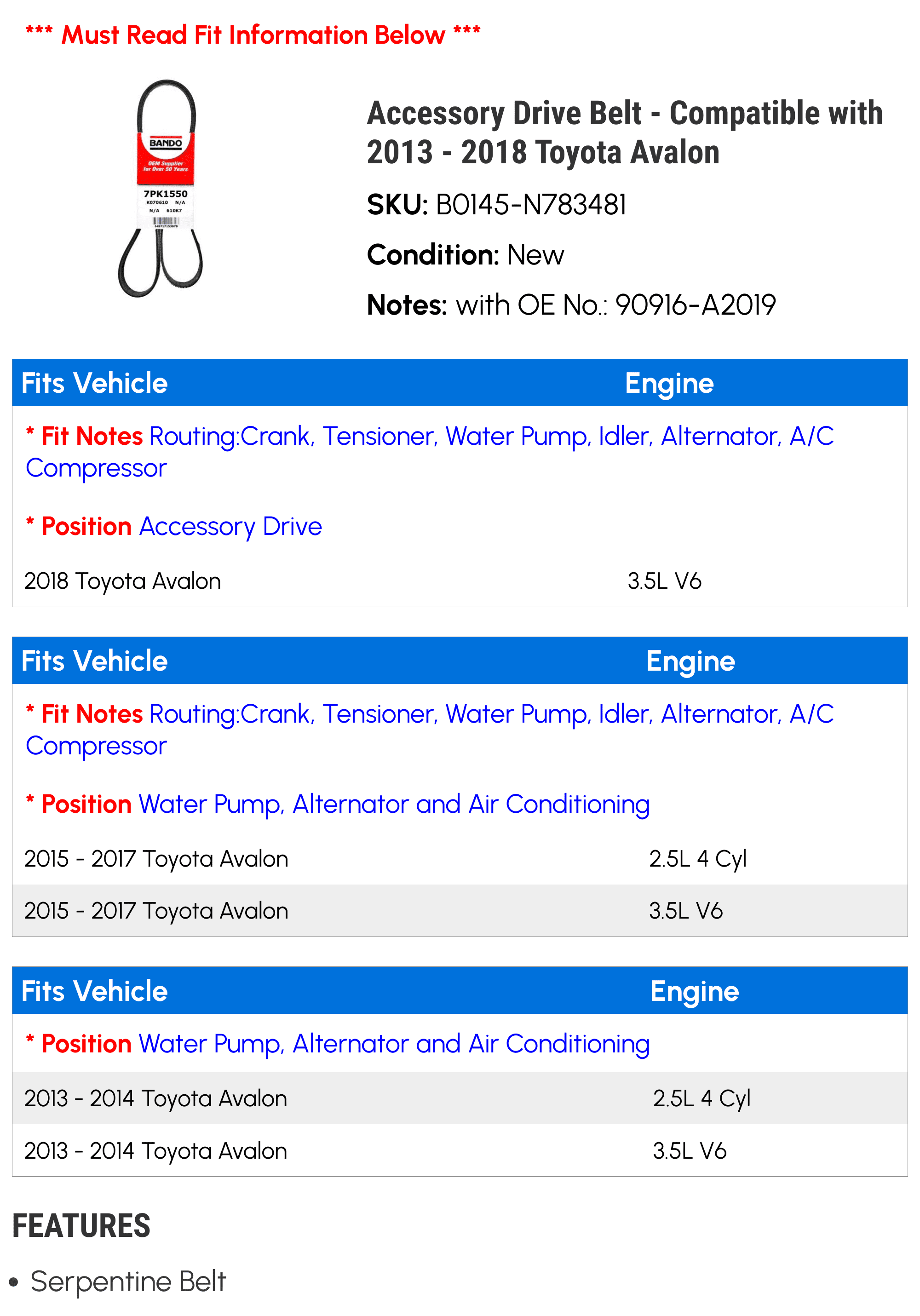This screenshot has width=920, height=1316.
Task: Click the Engine header of first table
Action: click(x=669, y=383)
